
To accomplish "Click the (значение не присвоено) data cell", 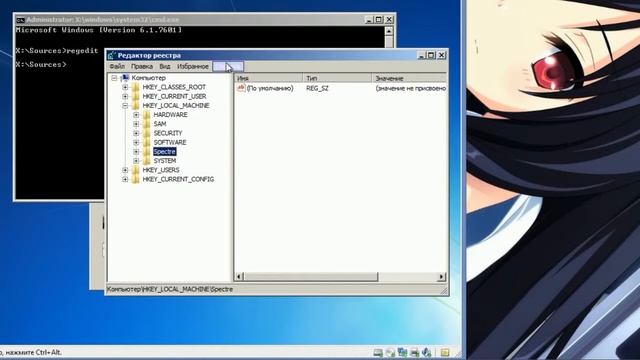I will tap(411, 88).
